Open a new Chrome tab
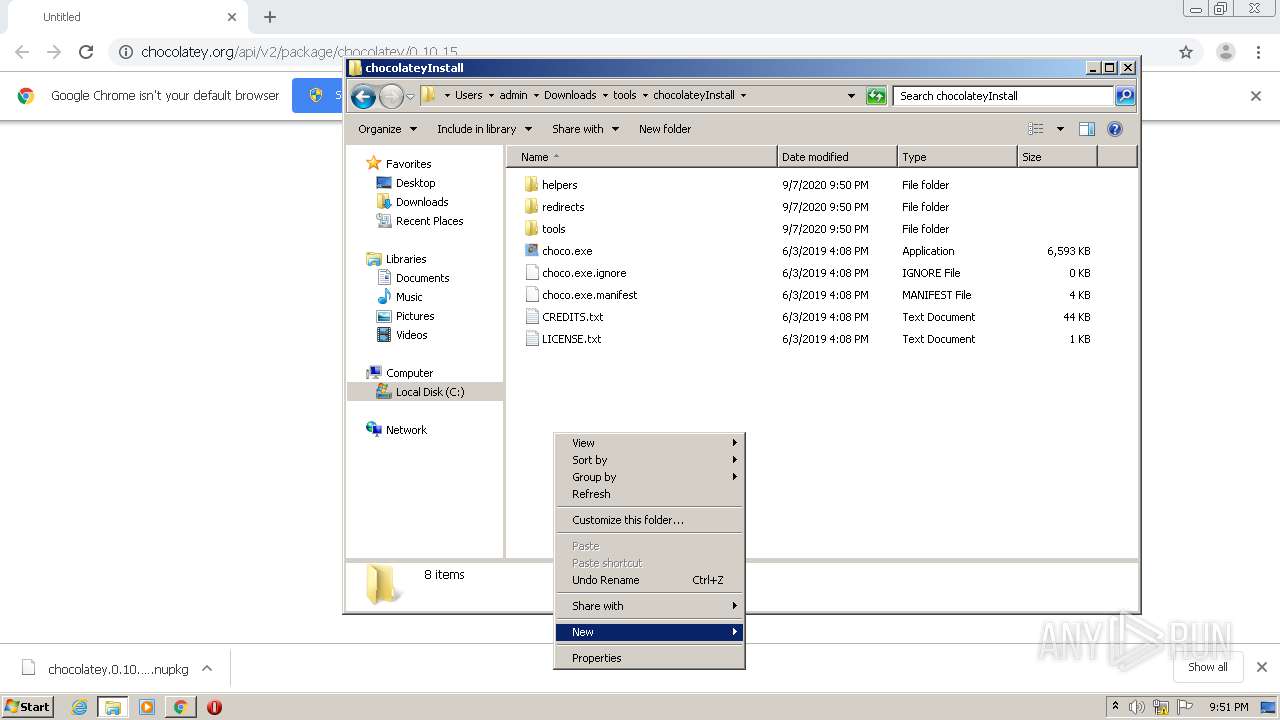The image size is (1280, 720). click(x=269, y=17)
